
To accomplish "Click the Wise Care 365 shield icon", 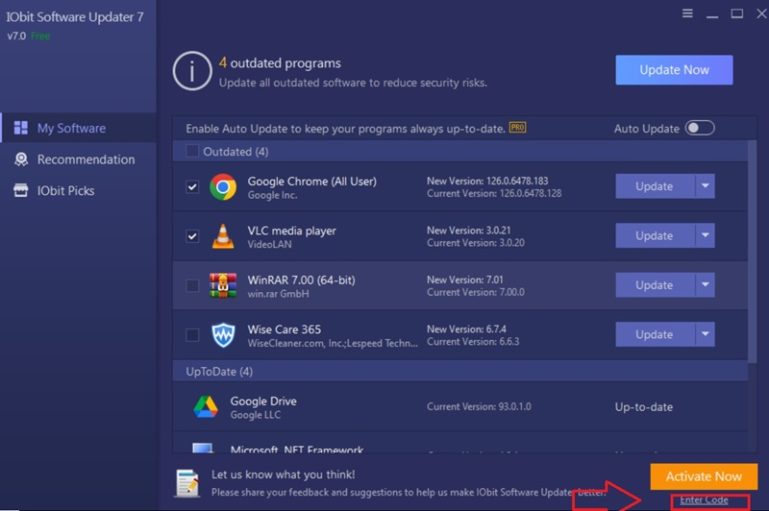I will 222,335.
